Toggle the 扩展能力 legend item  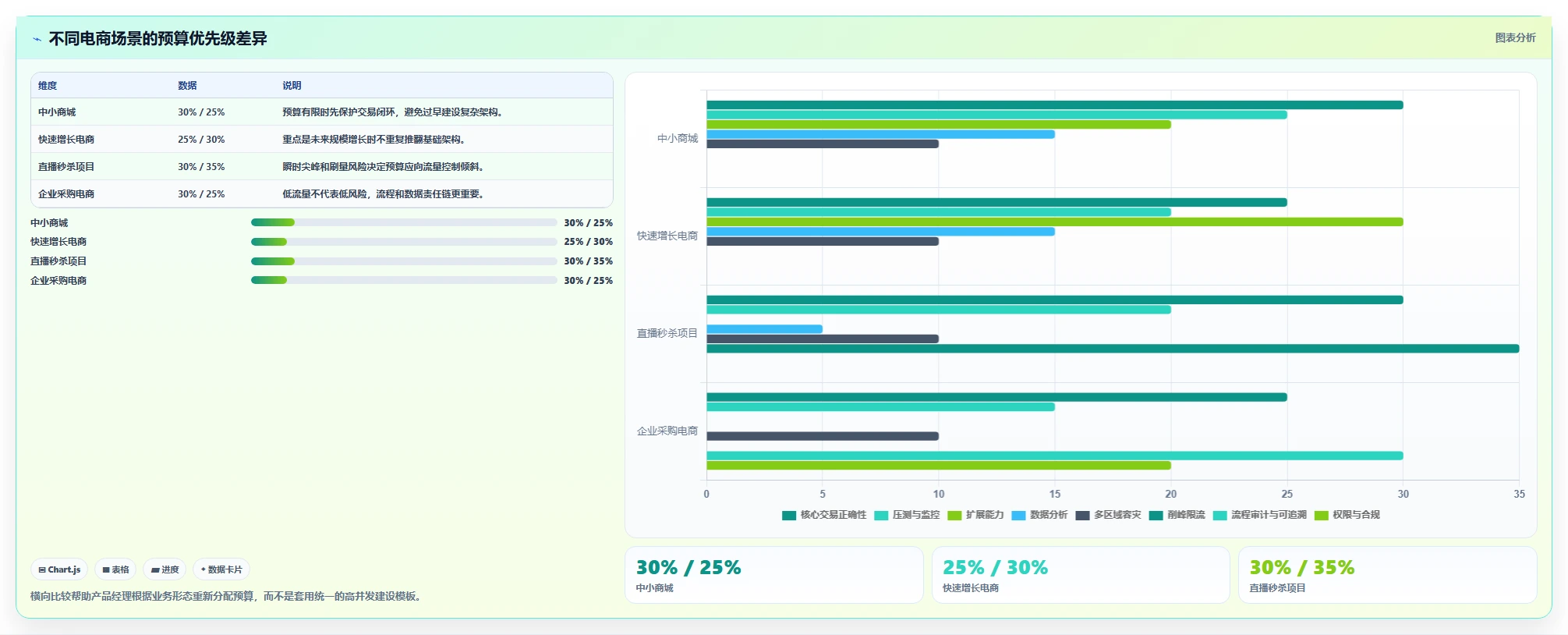975,515
